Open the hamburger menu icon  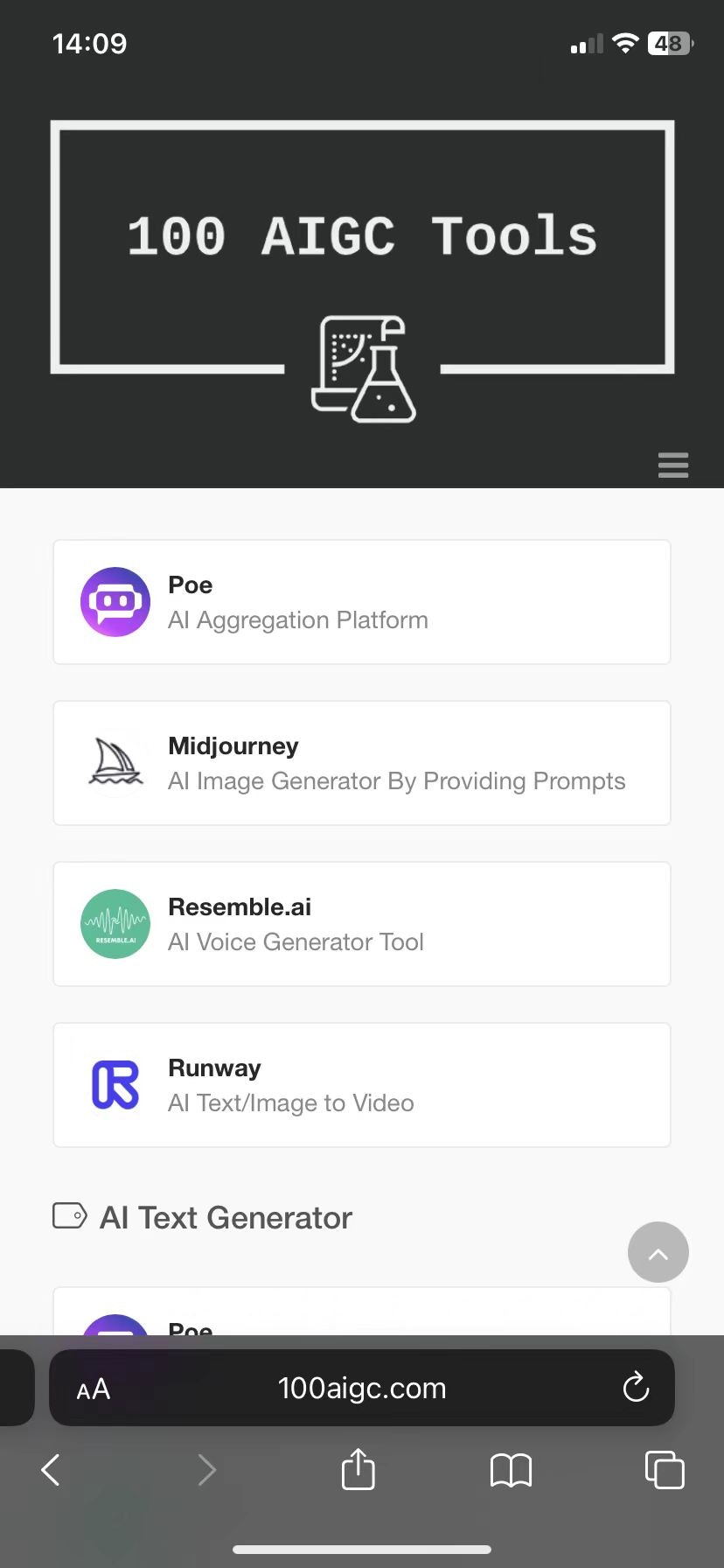click(672, 465)
